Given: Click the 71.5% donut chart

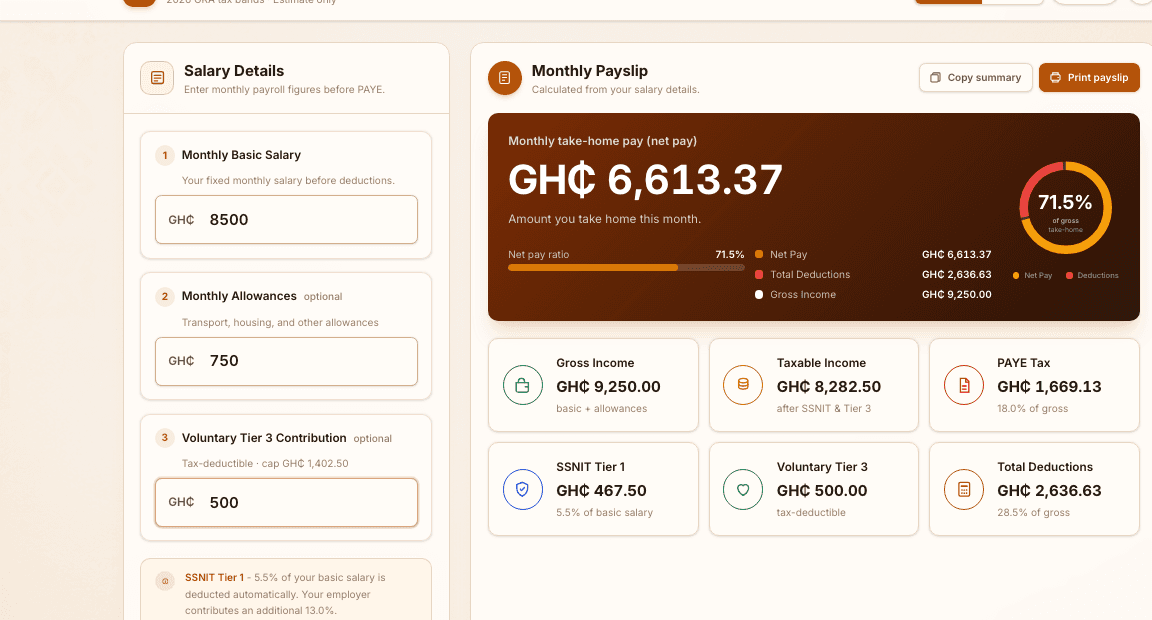Looking at the screenshot, I should tap(1065, 208).
